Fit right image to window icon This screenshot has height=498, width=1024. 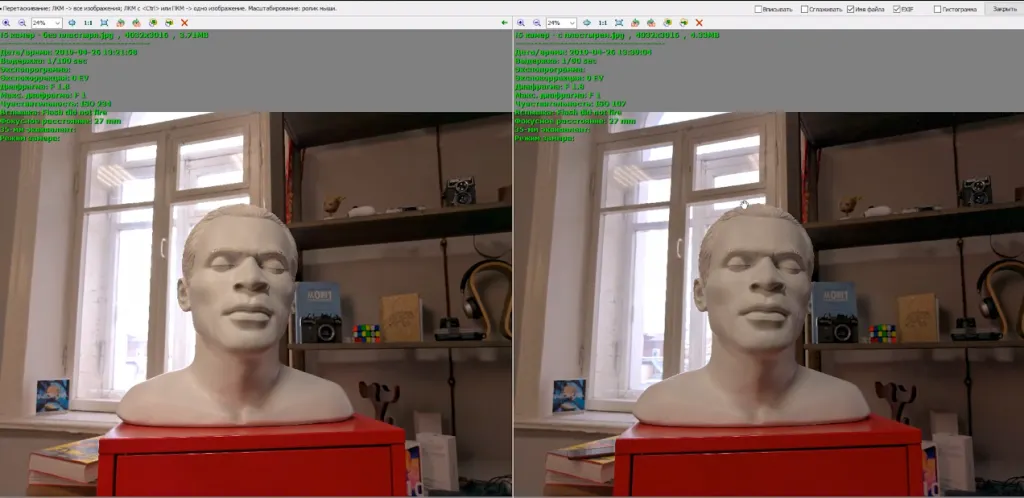[x=619, y=22]
